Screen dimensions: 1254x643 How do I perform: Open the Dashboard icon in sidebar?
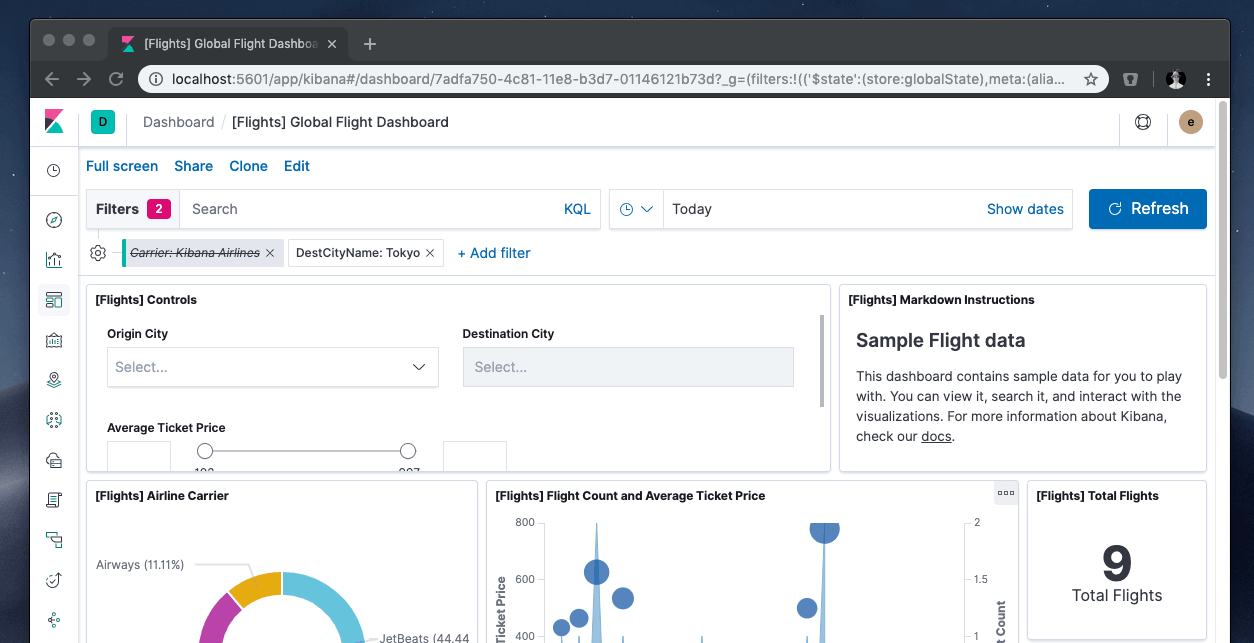pyautogui.click(x=54, y=300)
